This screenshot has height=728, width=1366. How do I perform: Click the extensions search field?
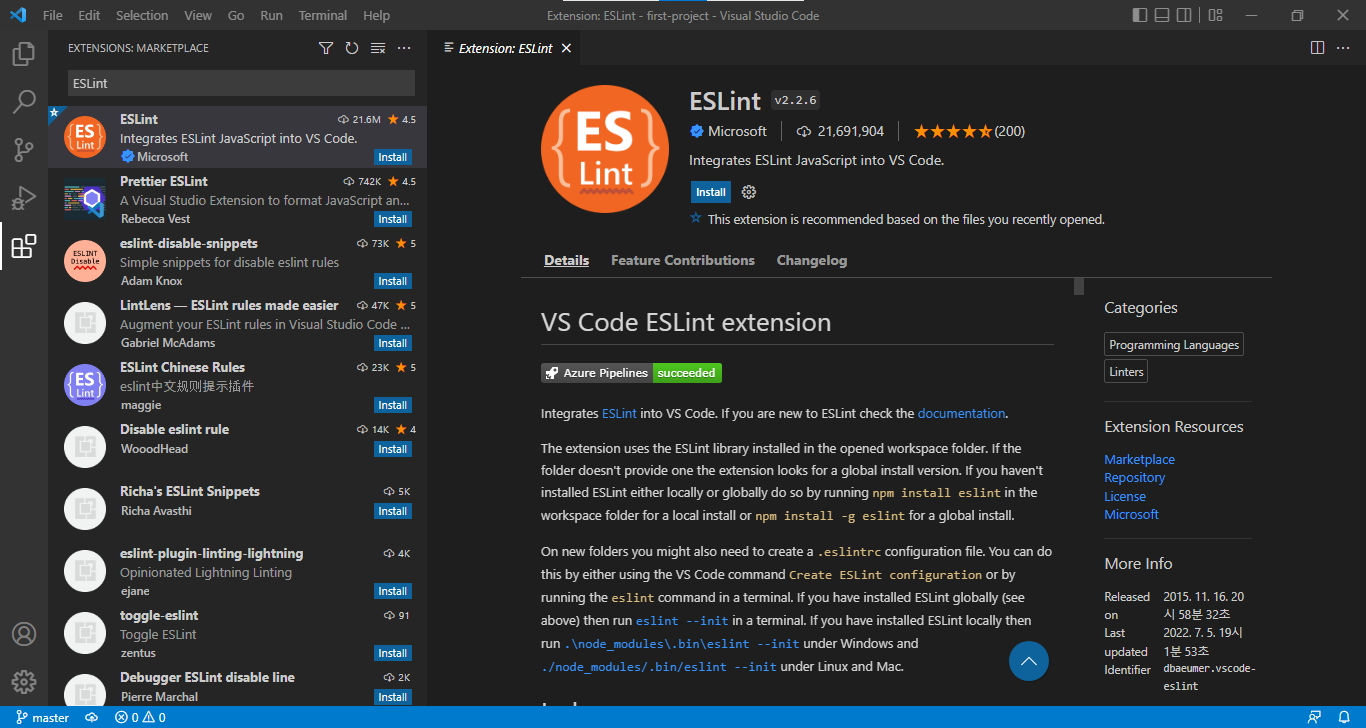(x=241, y=84)
